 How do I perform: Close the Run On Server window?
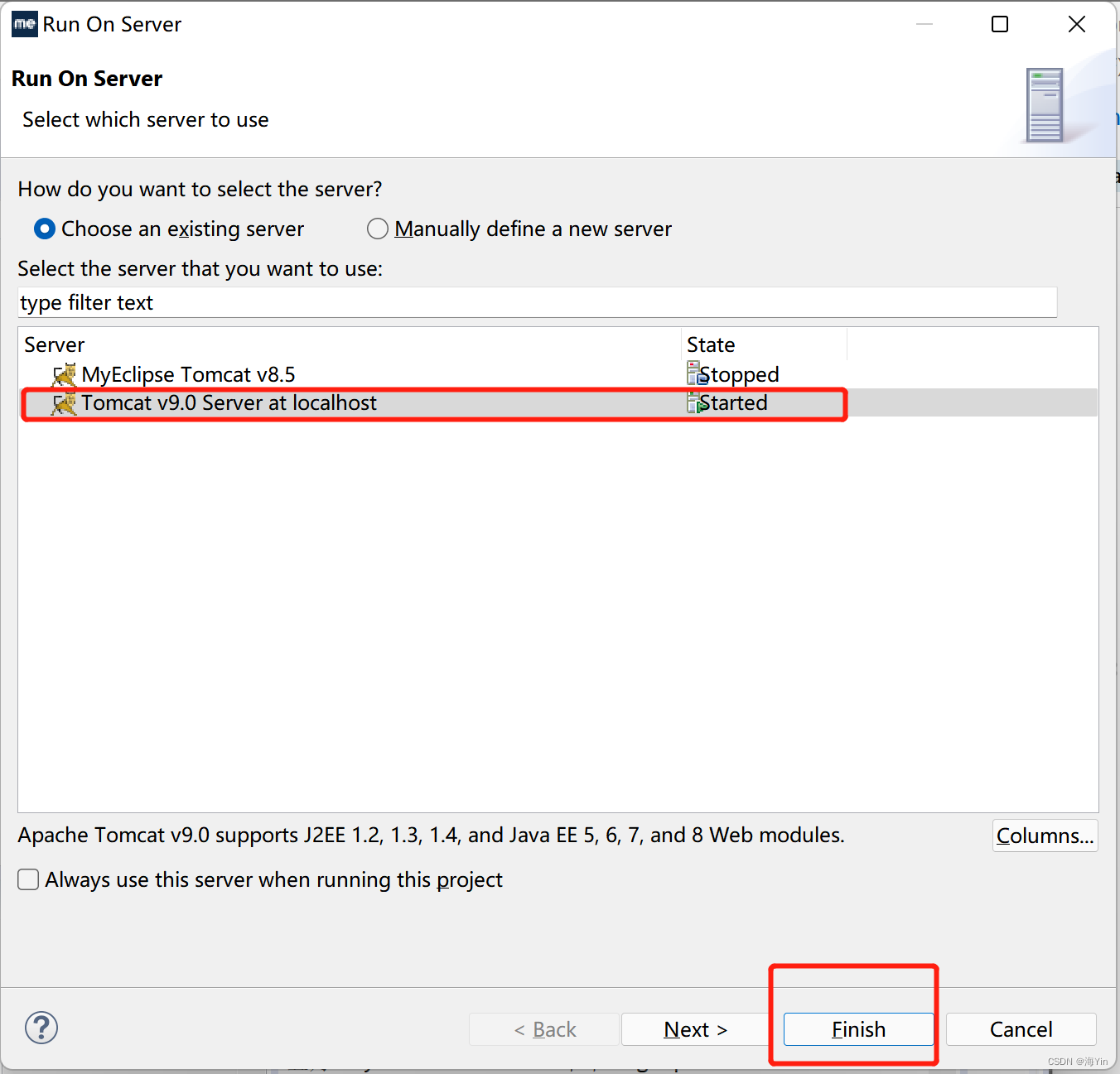point(1077,24)
